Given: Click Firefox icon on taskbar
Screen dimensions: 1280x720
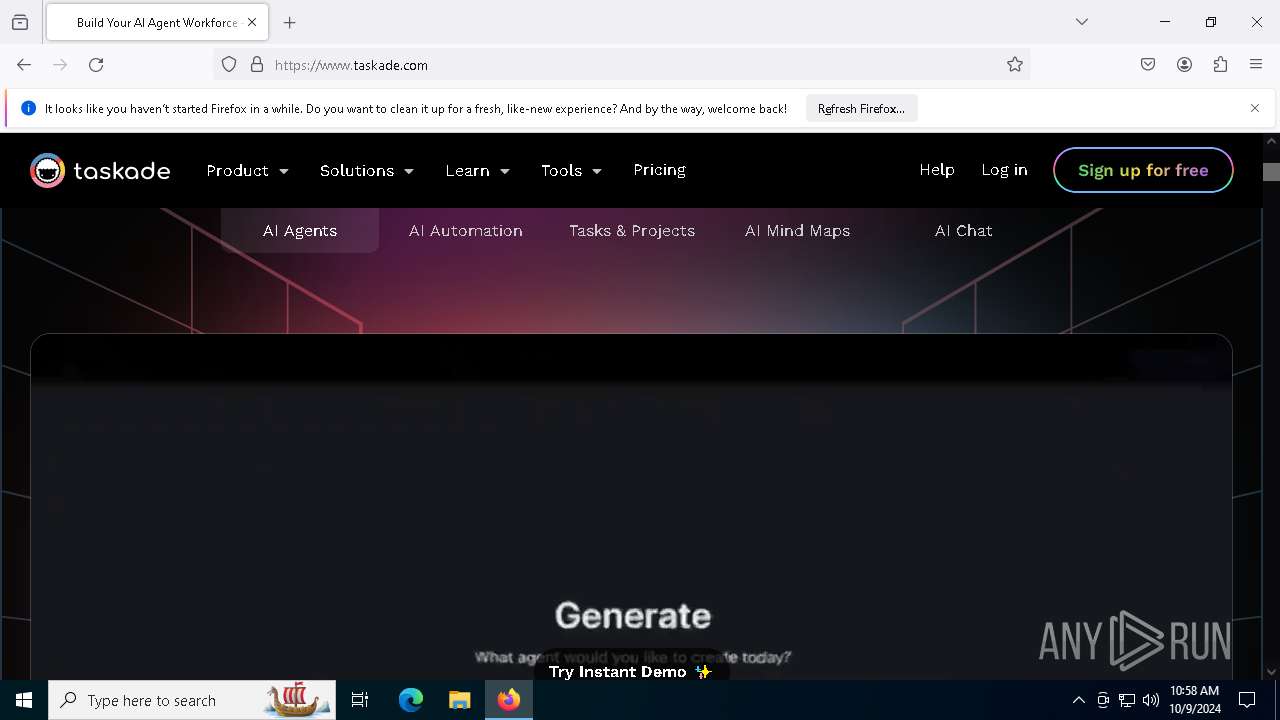Looking at the screenshot, I should click(x=509, y=700).
